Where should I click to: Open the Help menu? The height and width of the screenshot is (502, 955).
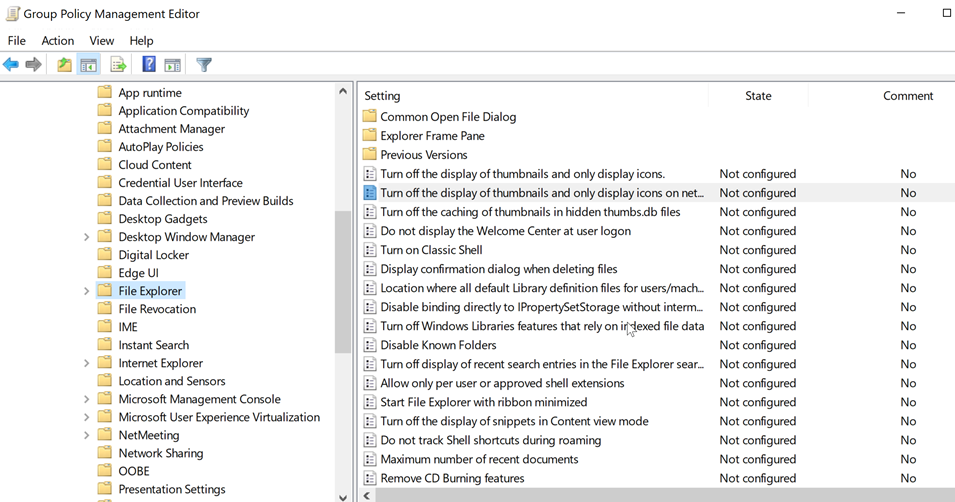141,41
